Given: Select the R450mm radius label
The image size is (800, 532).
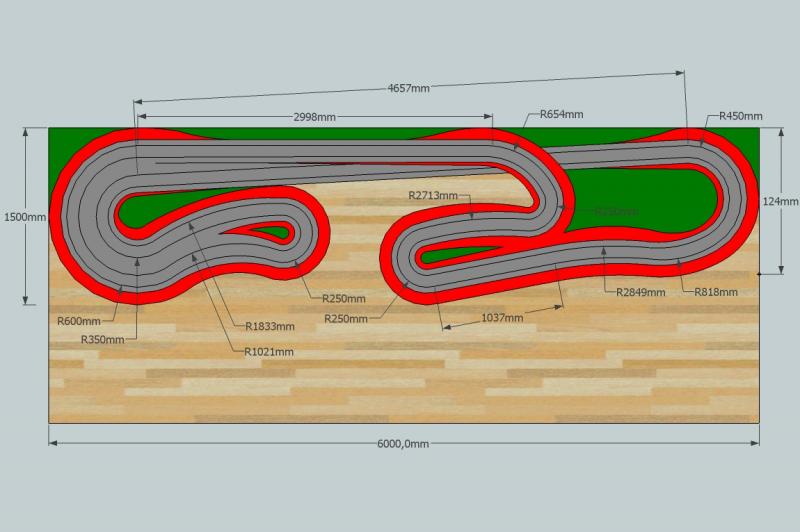Looking at the screenshot, I should tap(741, 116).
